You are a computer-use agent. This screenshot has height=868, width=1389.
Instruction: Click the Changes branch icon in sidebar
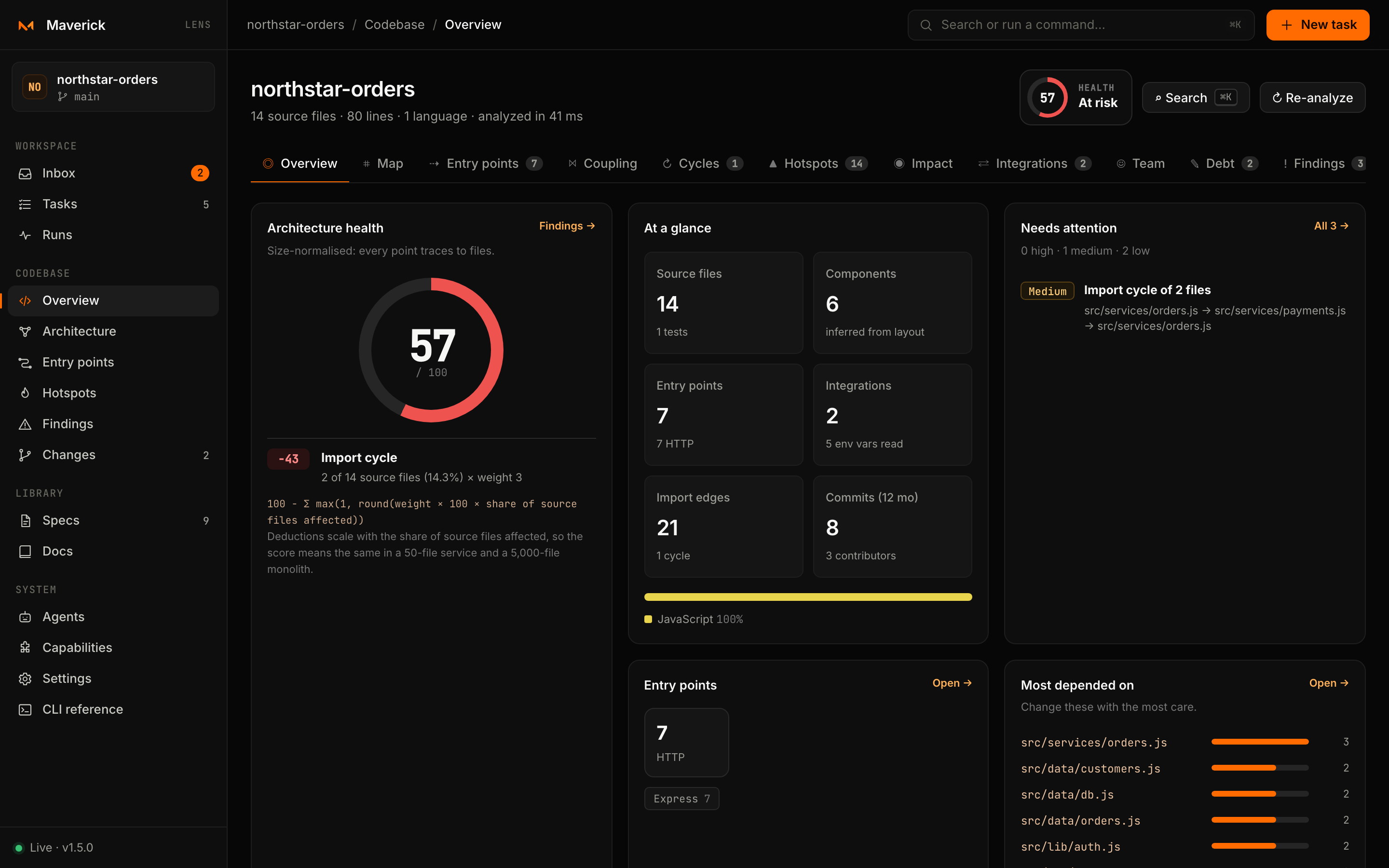pyautogui.click(x=25, y=455)
